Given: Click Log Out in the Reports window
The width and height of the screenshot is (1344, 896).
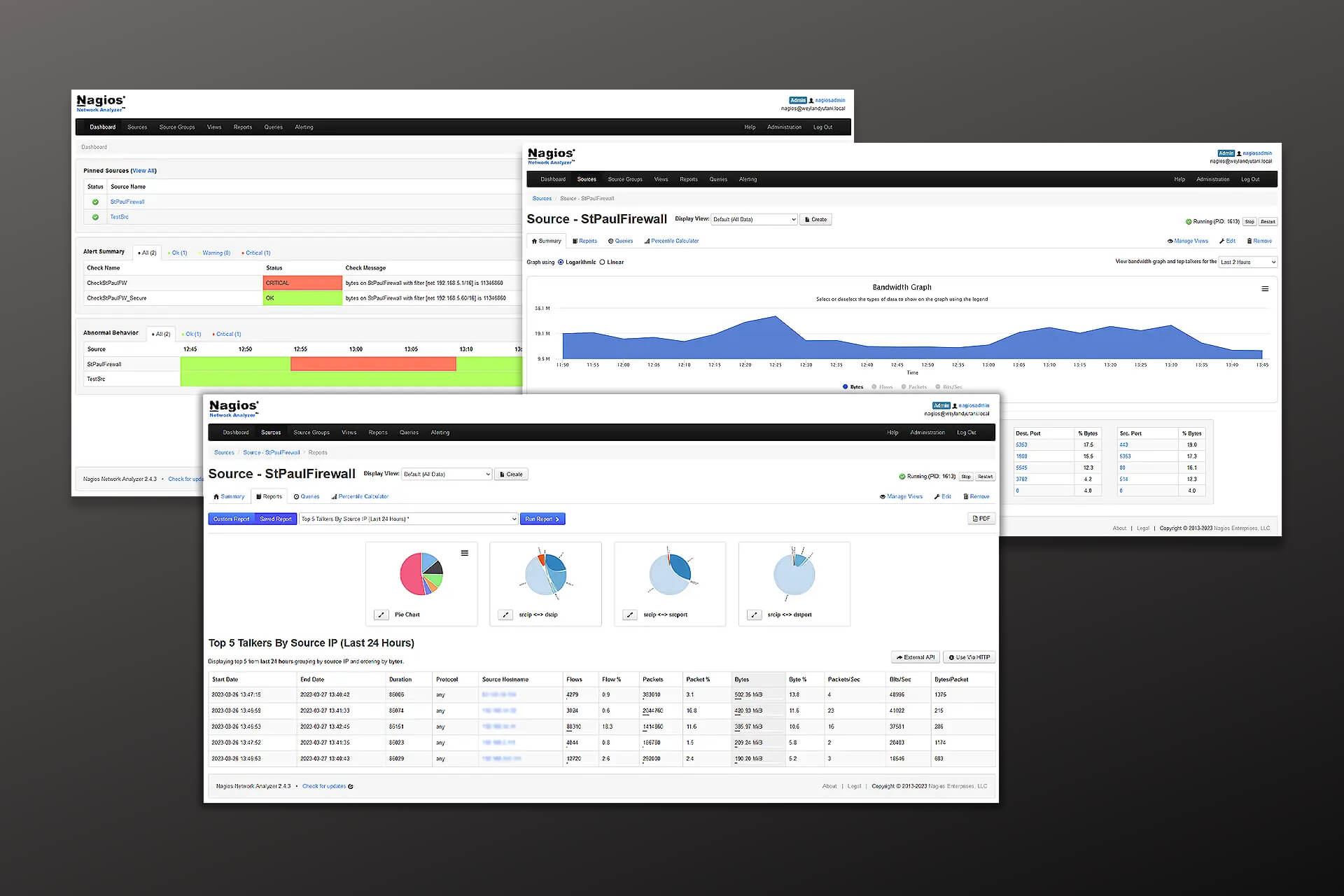Looking at the screenshot, I should (x=966, y=432).
